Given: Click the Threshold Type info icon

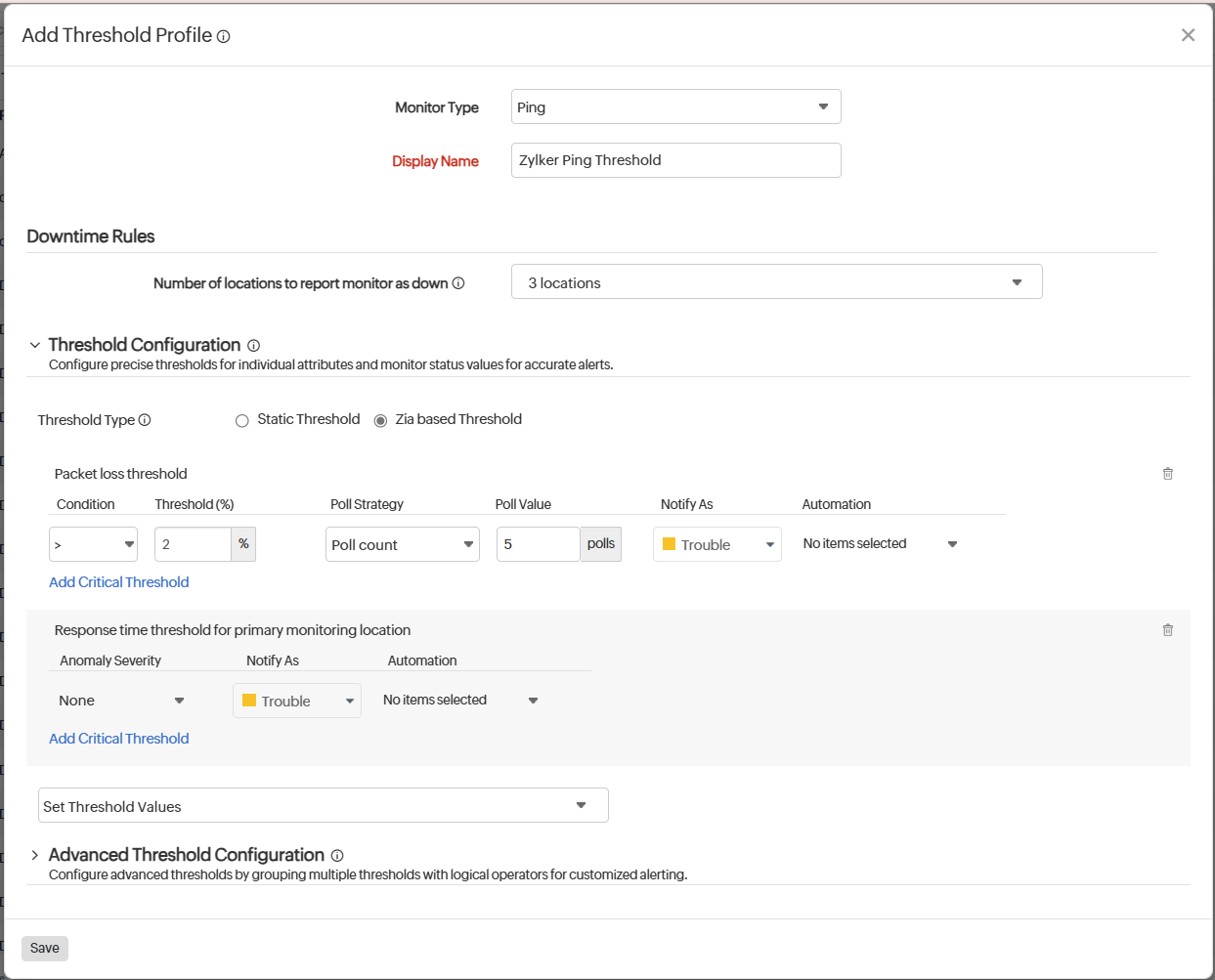Looking at the screenshot, I should 145,420.
